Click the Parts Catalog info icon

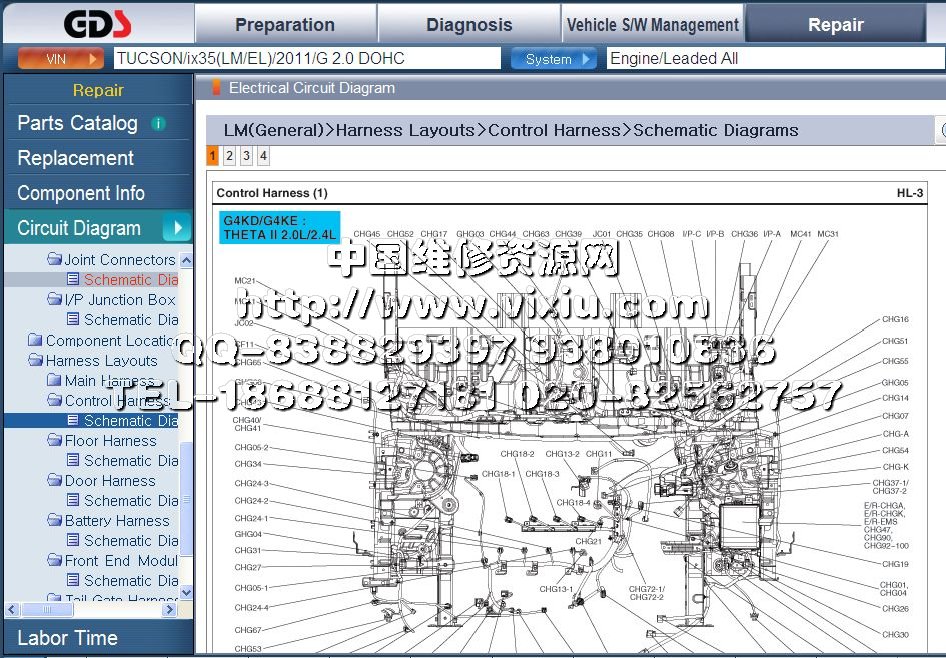coord(158,124)
